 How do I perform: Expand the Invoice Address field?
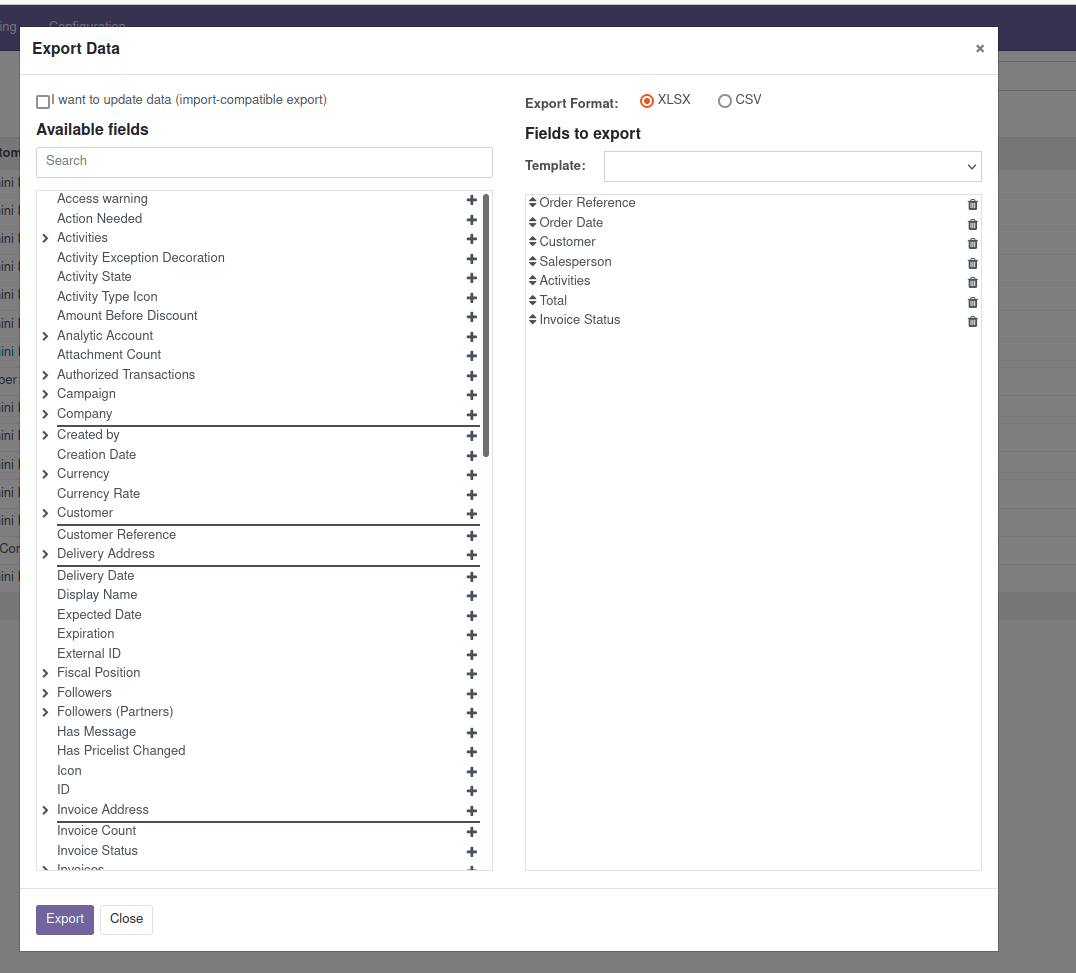pos(45,810)
